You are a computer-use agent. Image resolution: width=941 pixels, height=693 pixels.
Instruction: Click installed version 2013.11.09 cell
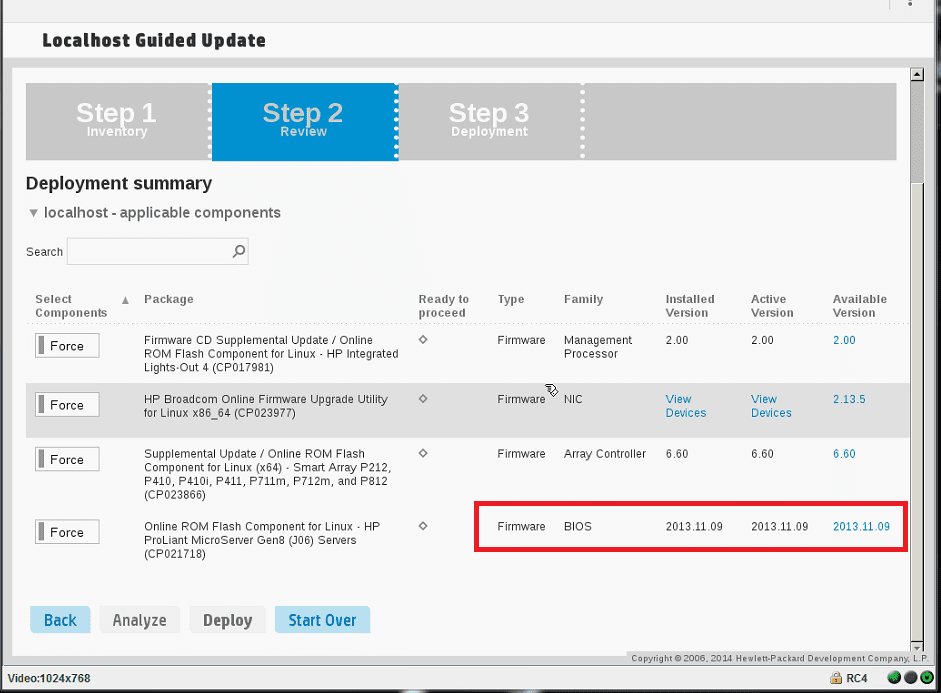point(694,526)
